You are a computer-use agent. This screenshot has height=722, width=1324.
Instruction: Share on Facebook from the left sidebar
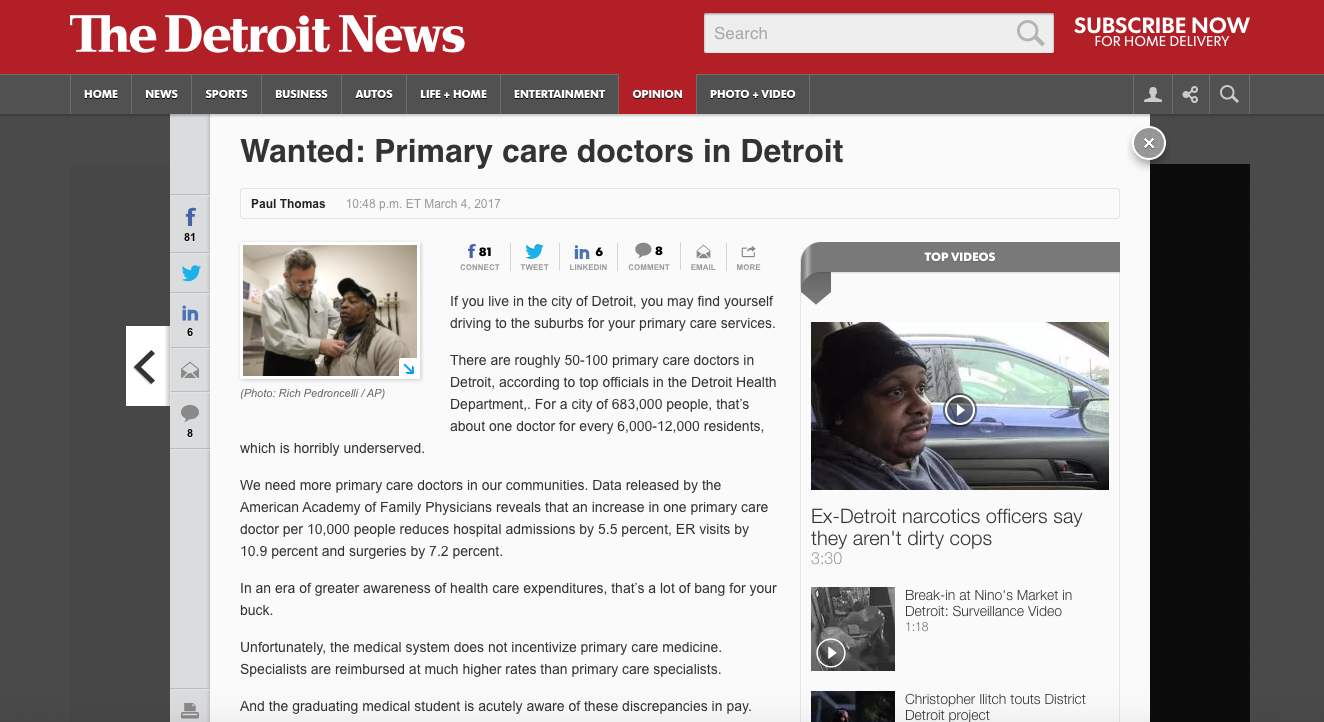190,224
